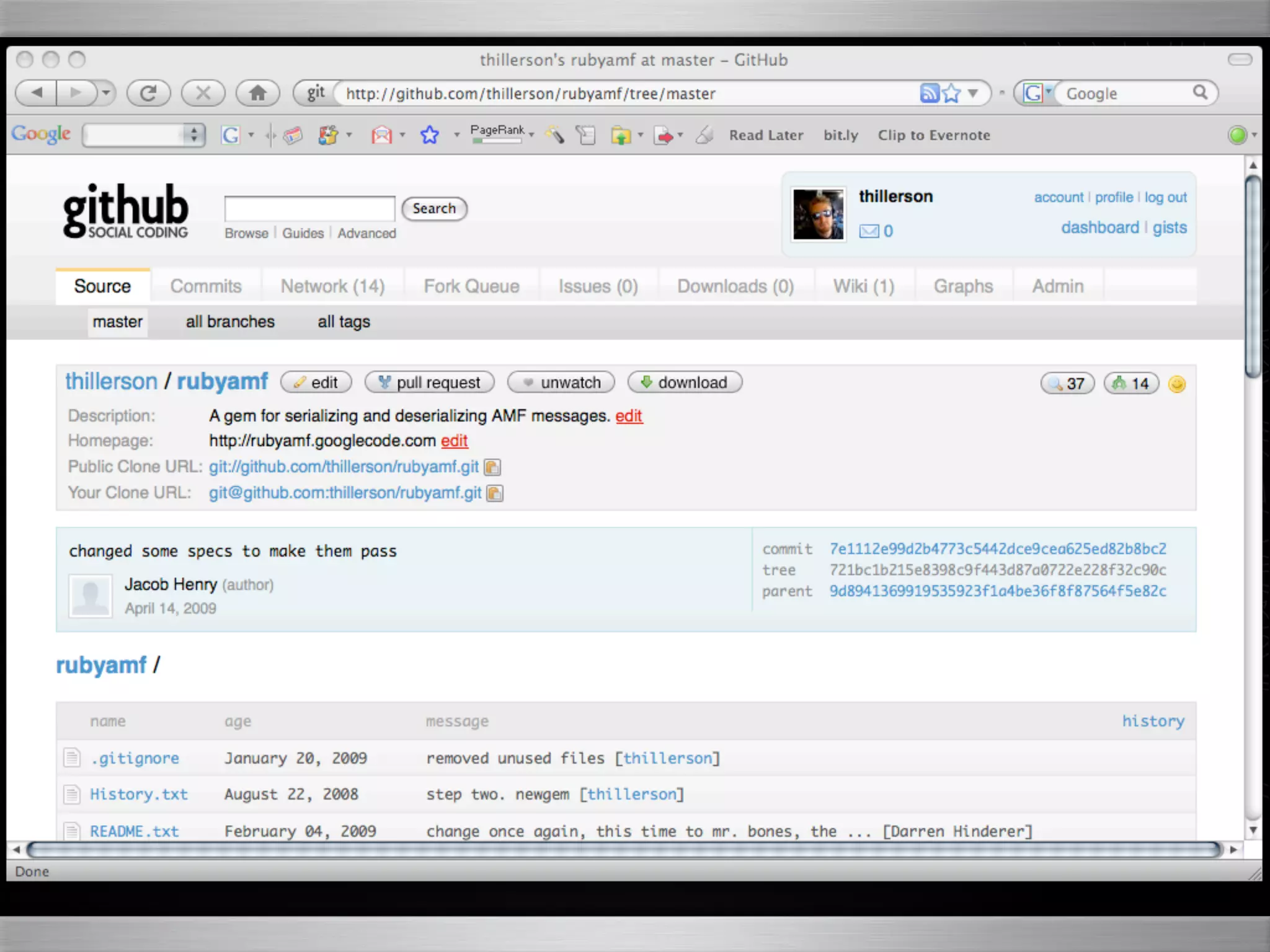Image resolution: width=1270 pixels, height=952 pixels.
Task: Click the Read Later bookmarklet
Action: [766, 135]
